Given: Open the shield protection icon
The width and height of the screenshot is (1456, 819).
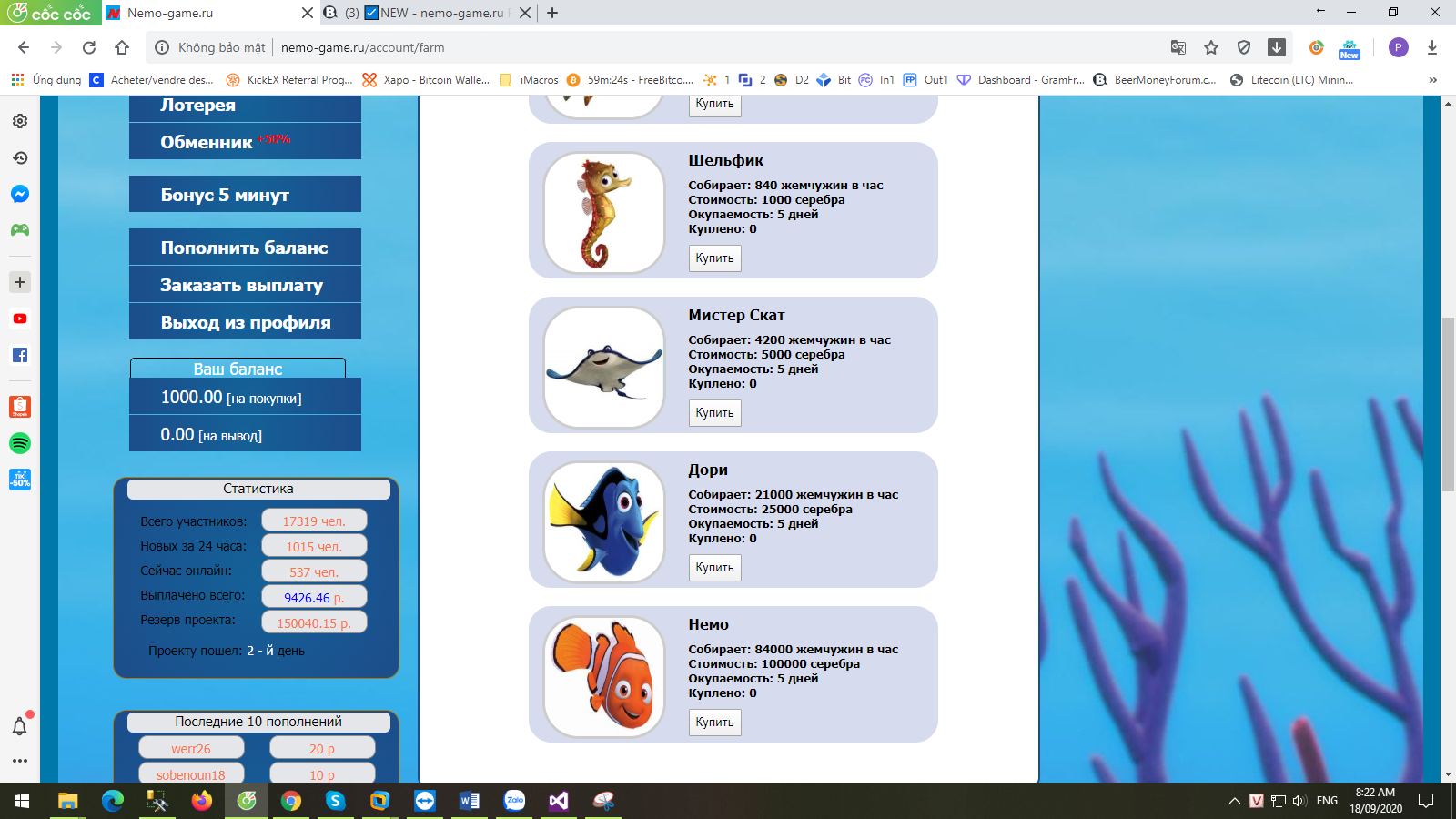Looking at the screenshot, I should point(1244,47).
